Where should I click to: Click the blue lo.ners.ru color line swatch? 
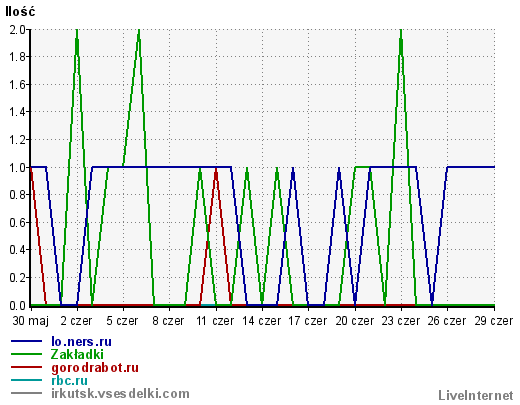tap(27, 341)
